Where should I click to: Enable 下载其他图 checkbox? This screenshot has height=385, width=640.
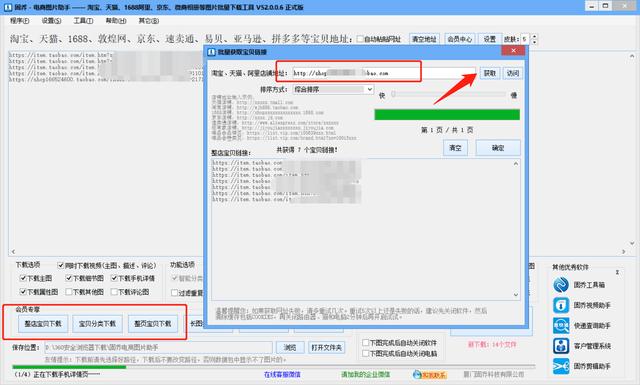(x=69, y=292)
